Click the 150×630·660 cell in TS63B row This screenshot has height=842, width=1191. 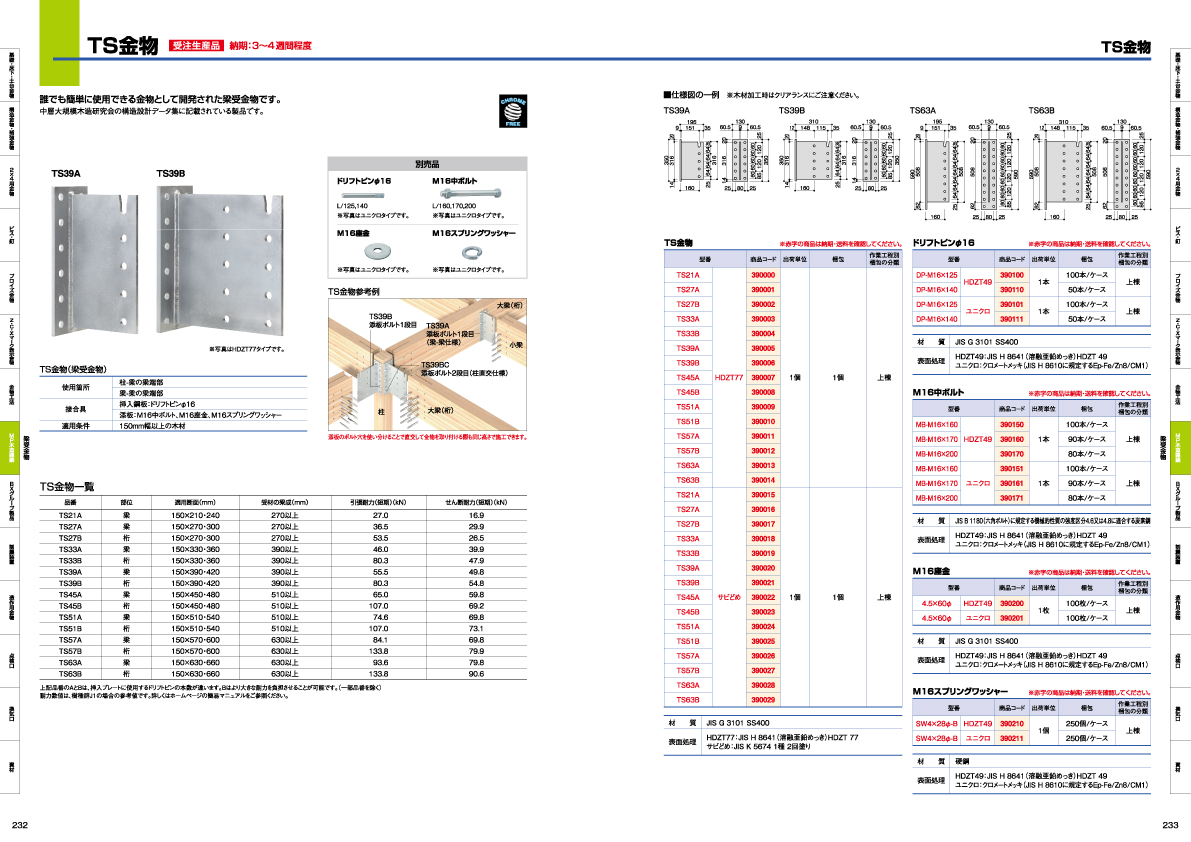[x=195, y=674]
